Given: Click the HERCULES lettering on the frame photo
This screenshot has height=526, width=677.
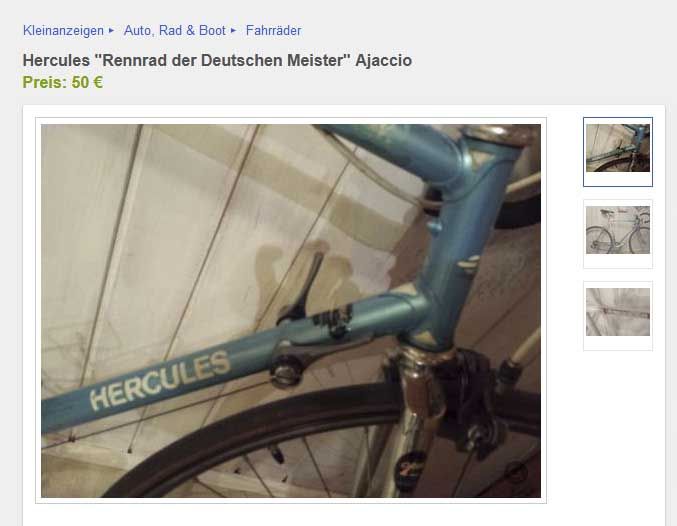Looking at the screenshot, I should (x=160, y=380).
